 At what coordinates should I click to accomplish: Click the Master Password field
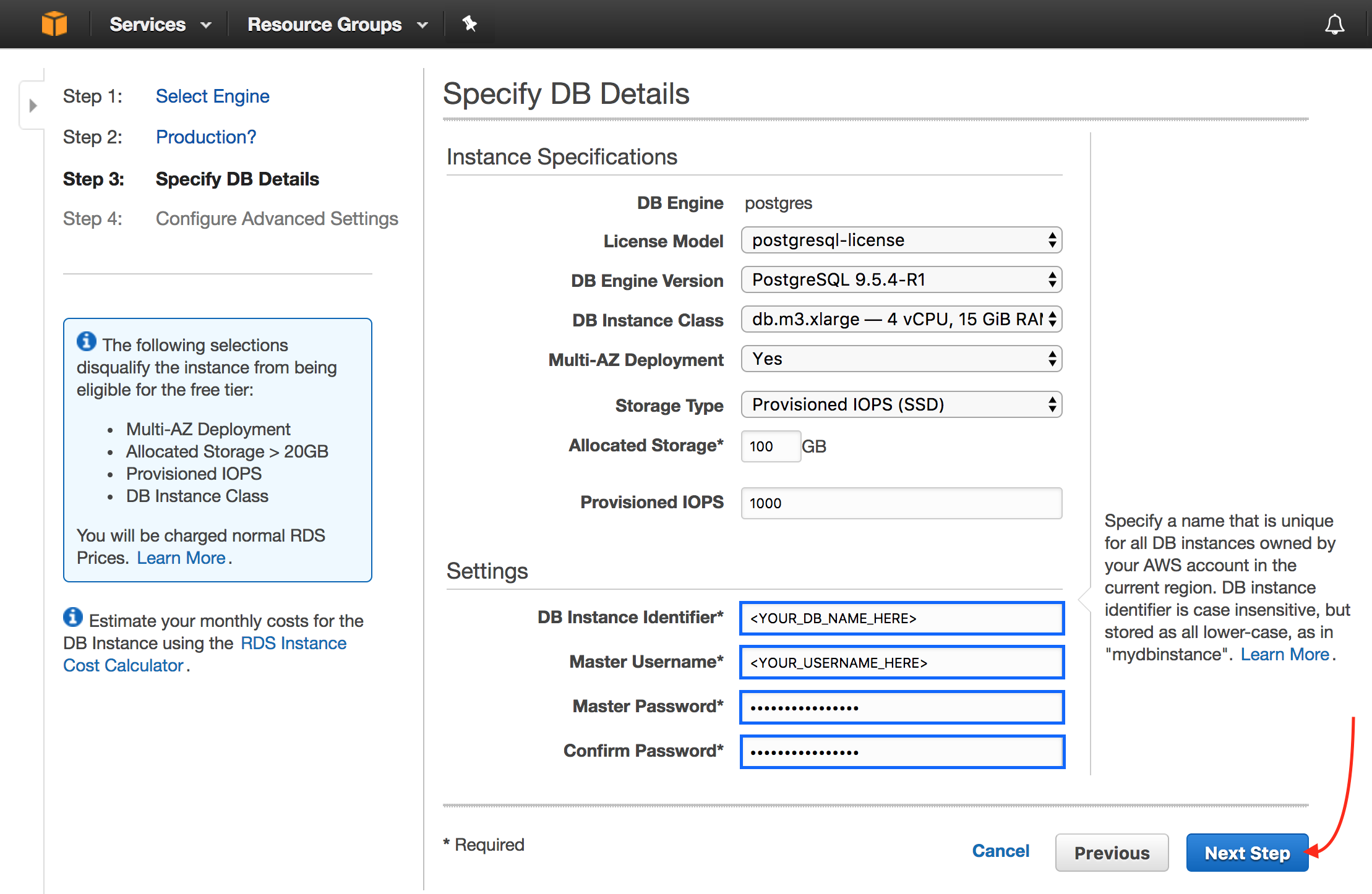(x=902, y=707)
